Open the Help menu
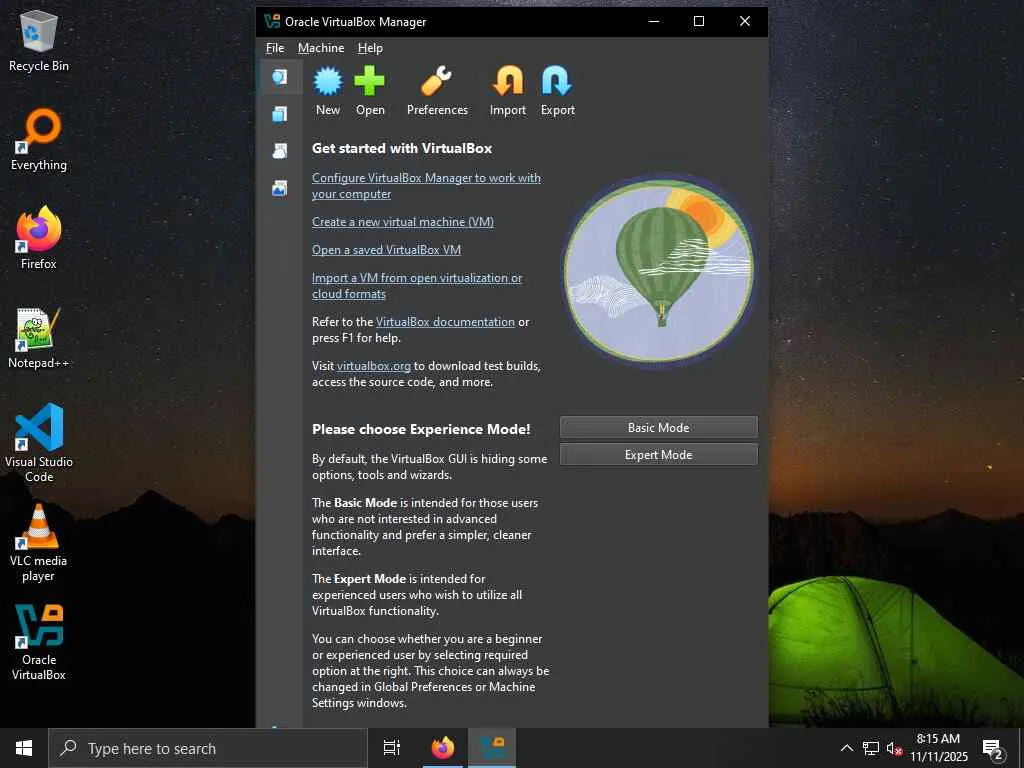 370,48
